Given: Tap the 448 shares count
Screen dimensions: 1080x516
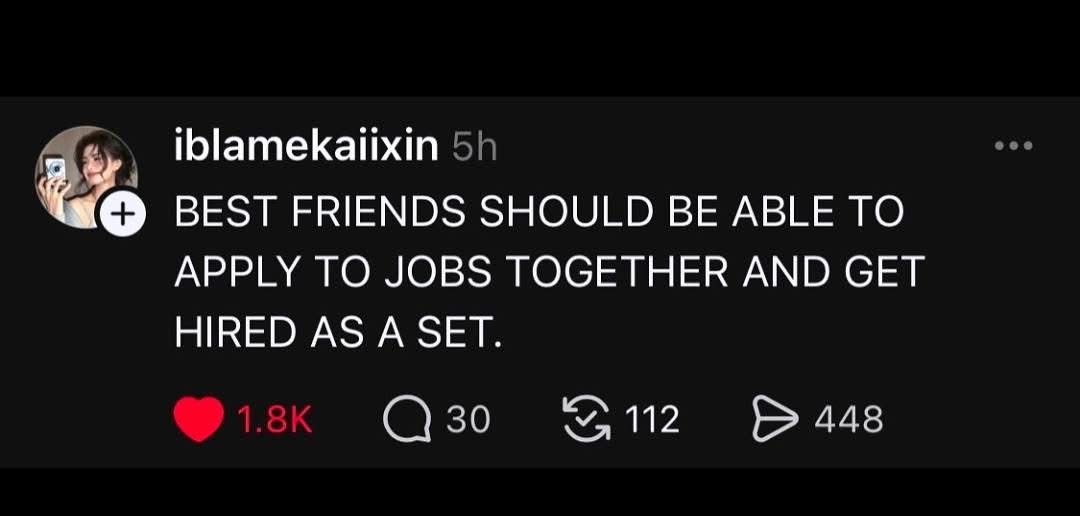Looking at the screenshot, I should point(848,420).
